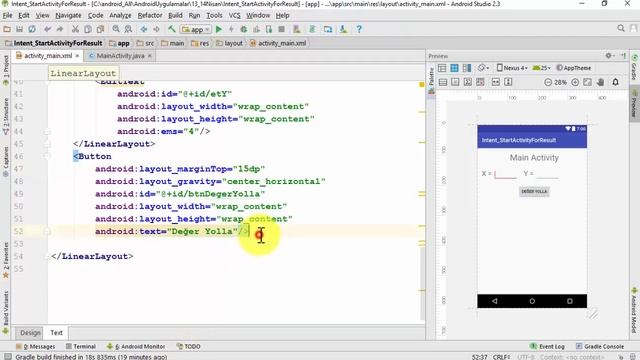Screen dimensions: 640x360
Task: Click the Debug app bug icon
Action: 244,29
